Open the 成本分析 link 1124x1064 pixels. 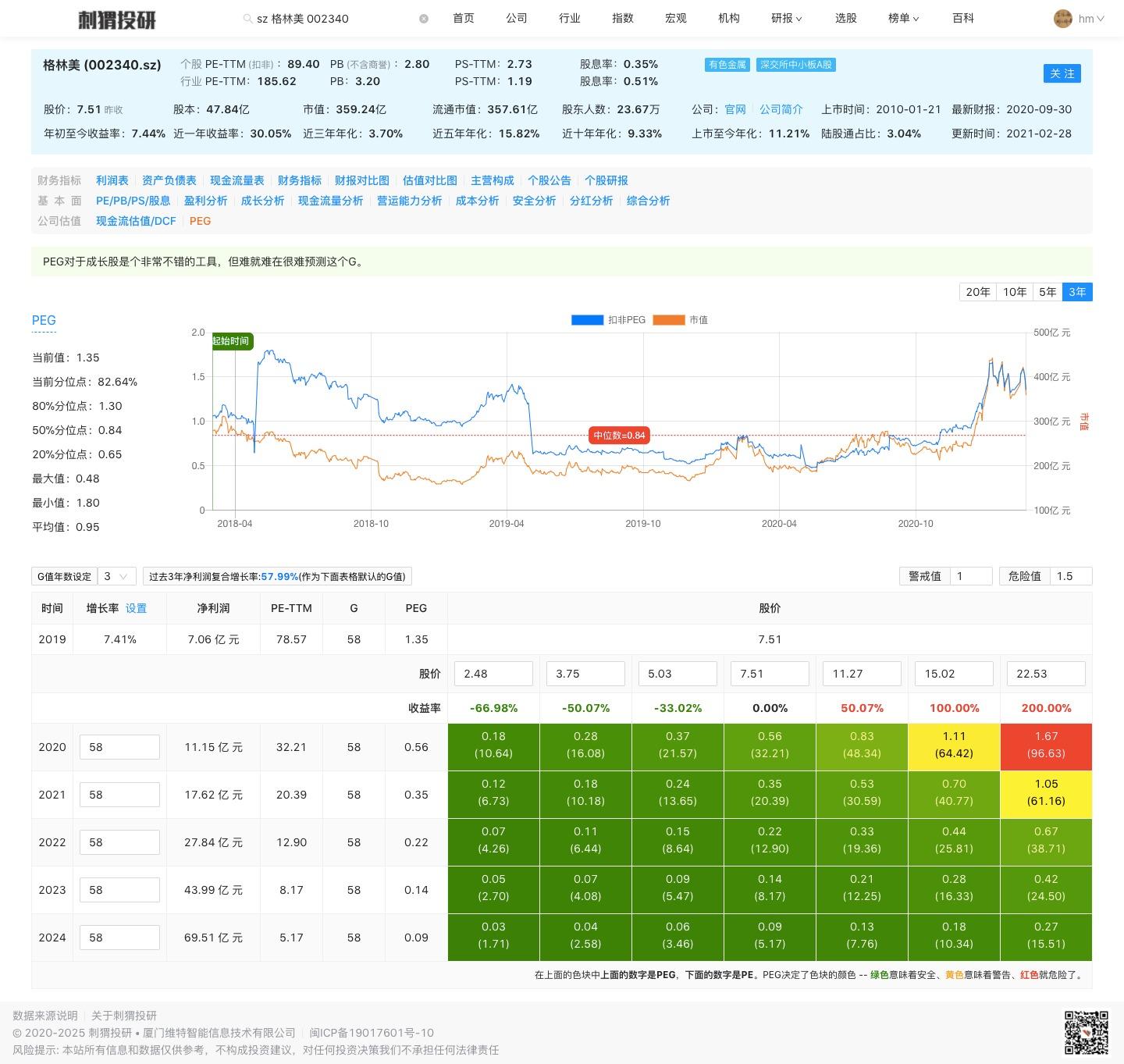pyautogui.click(x=478, y=201)
